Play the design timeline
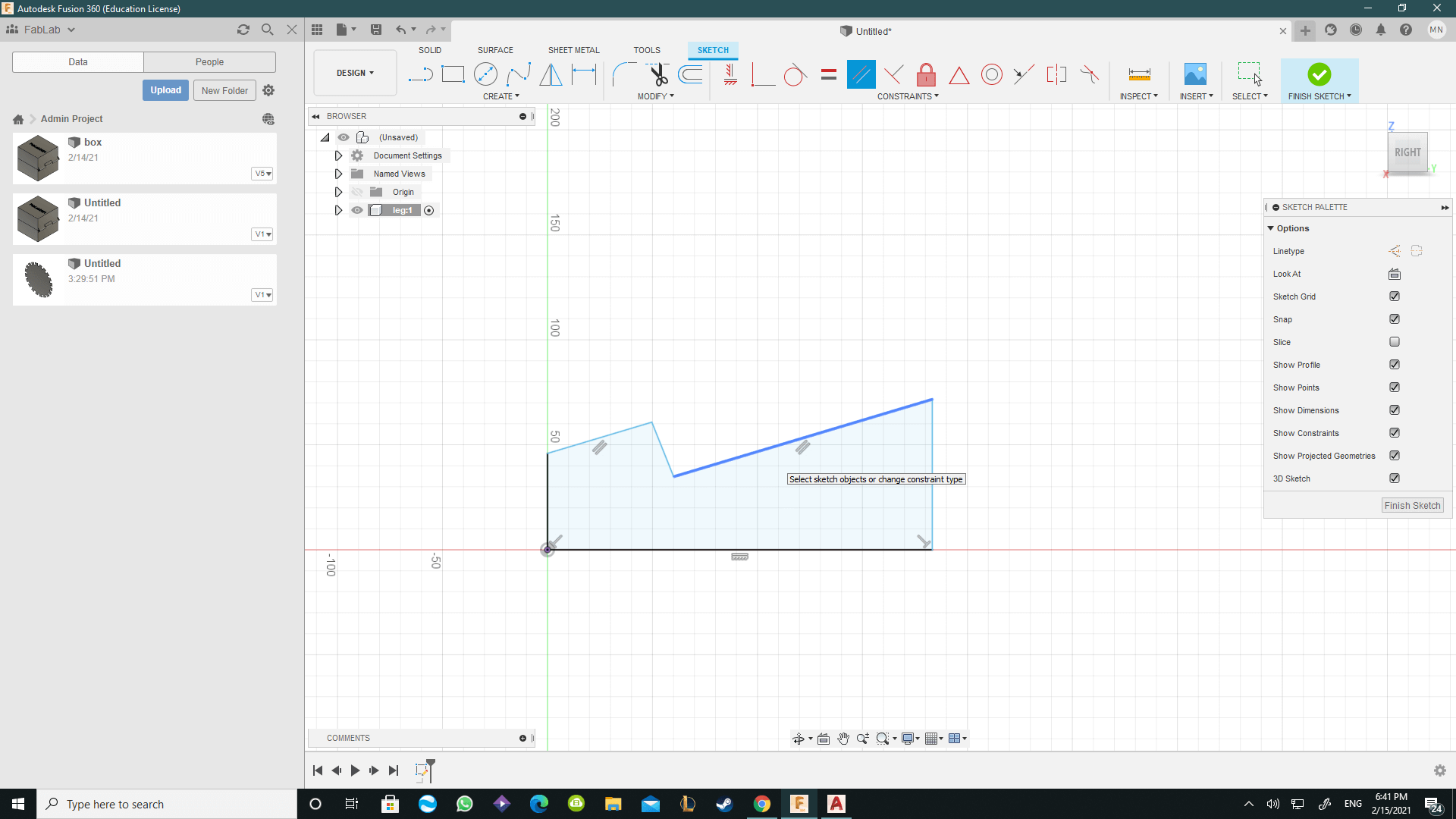 coord(355,770)
